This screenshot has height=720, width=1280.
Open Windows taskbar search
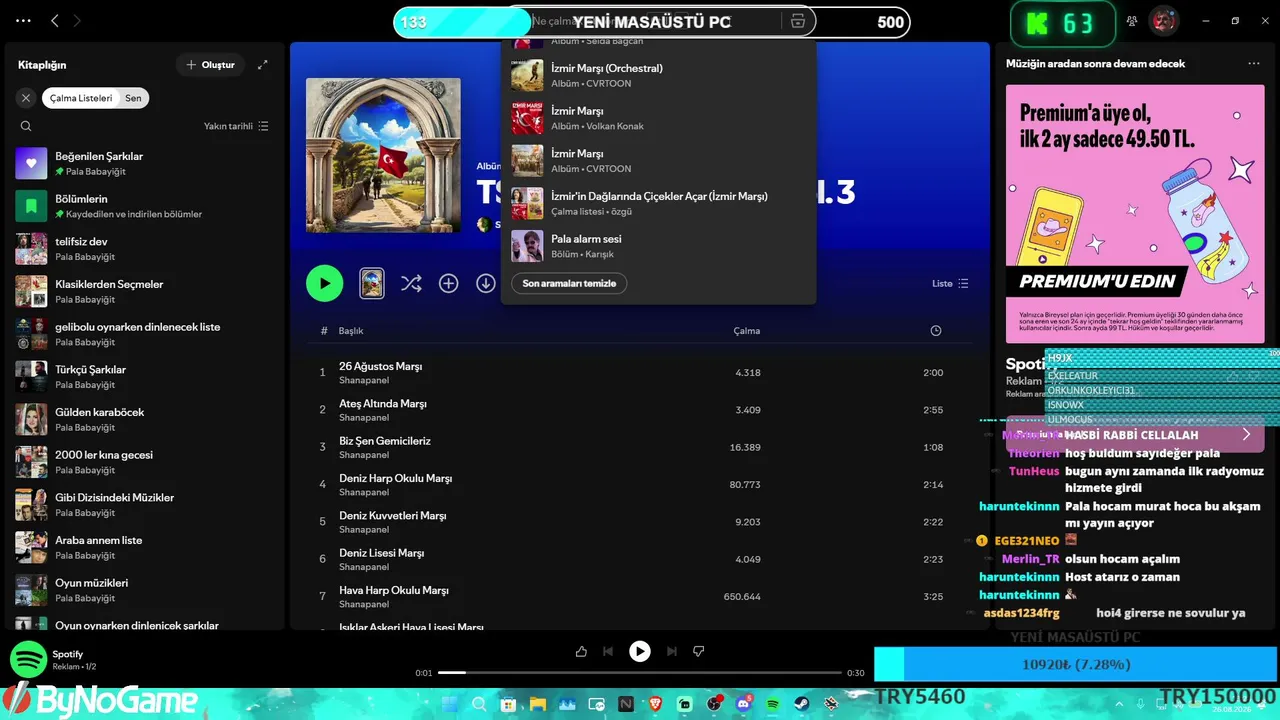(x=479, y=704)
